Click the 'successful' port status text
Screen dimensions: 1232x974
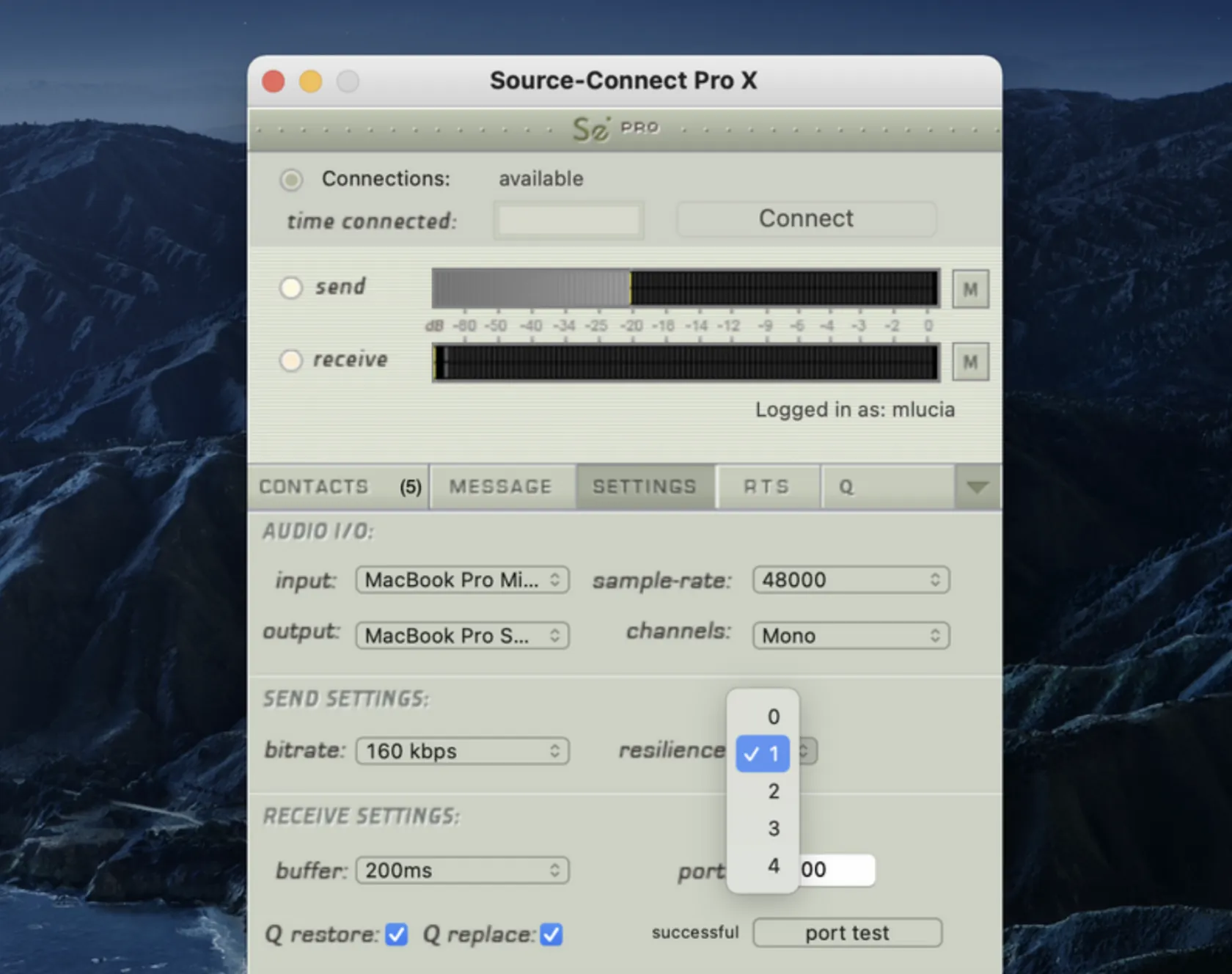pyautogui.click(x=695, y=932)
